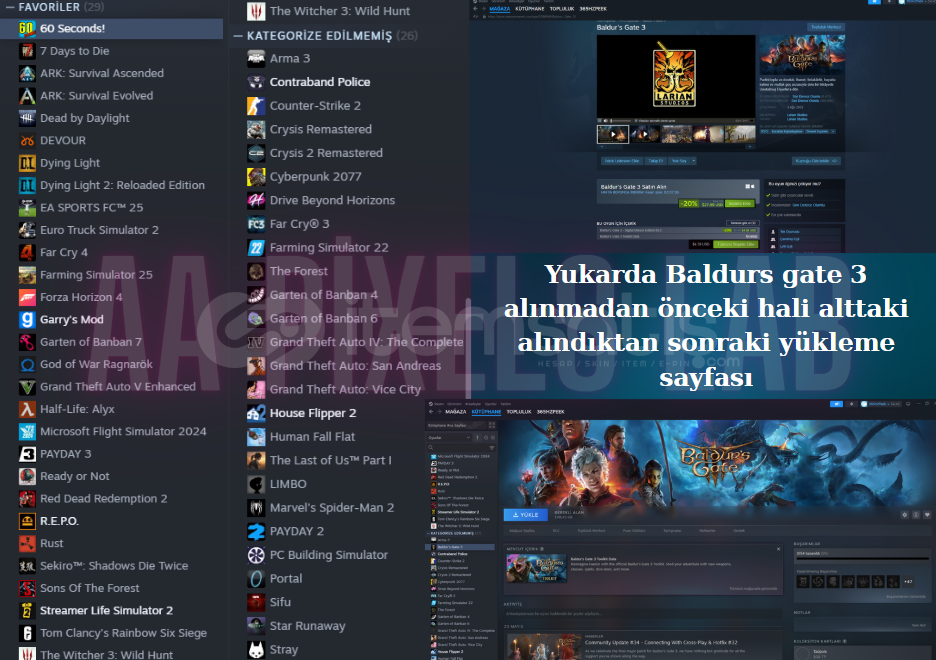Open the Half-Life: Alyx icon
Screen dimensions: 936x660
coord(27,409)
